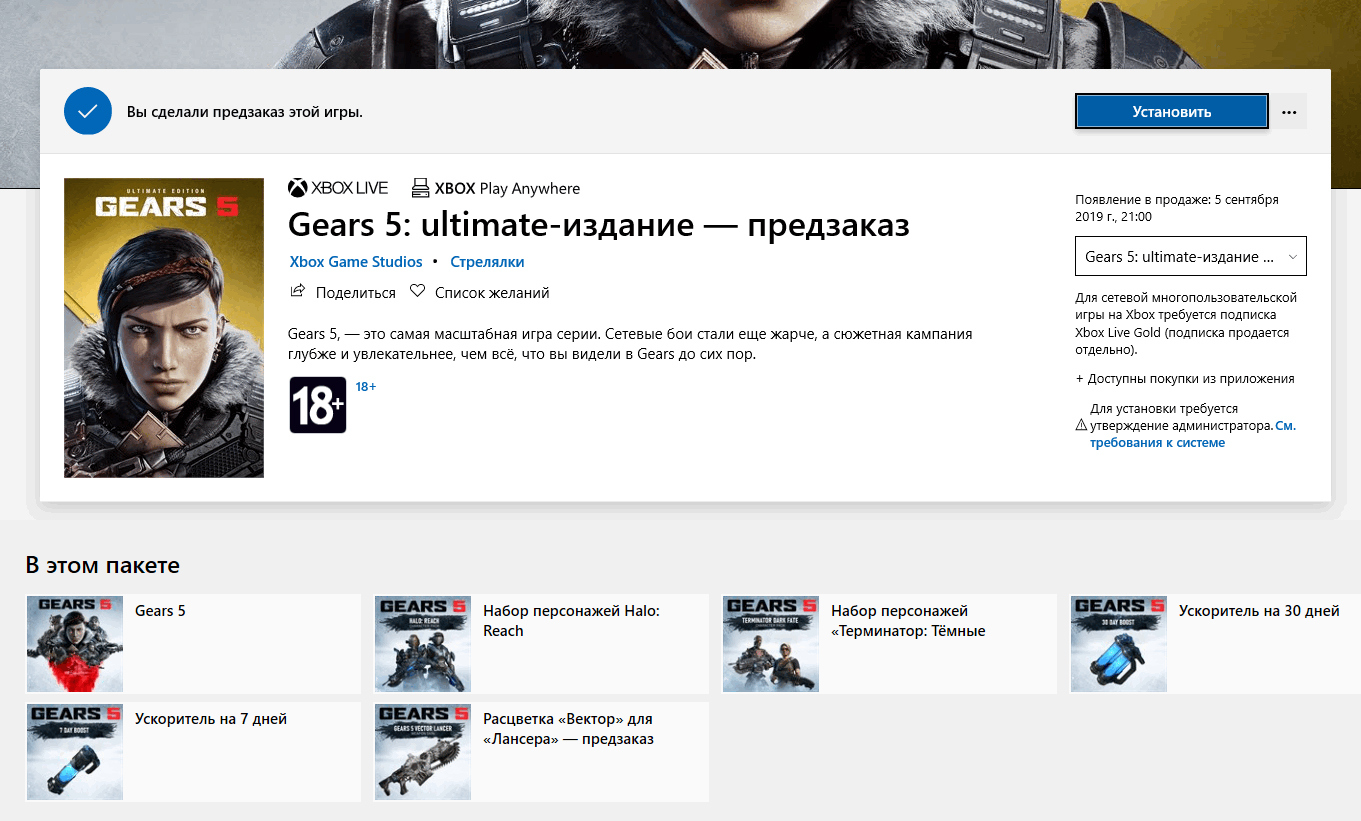
Task: Open the three-dots more options button
Action: coord(1288,112)
